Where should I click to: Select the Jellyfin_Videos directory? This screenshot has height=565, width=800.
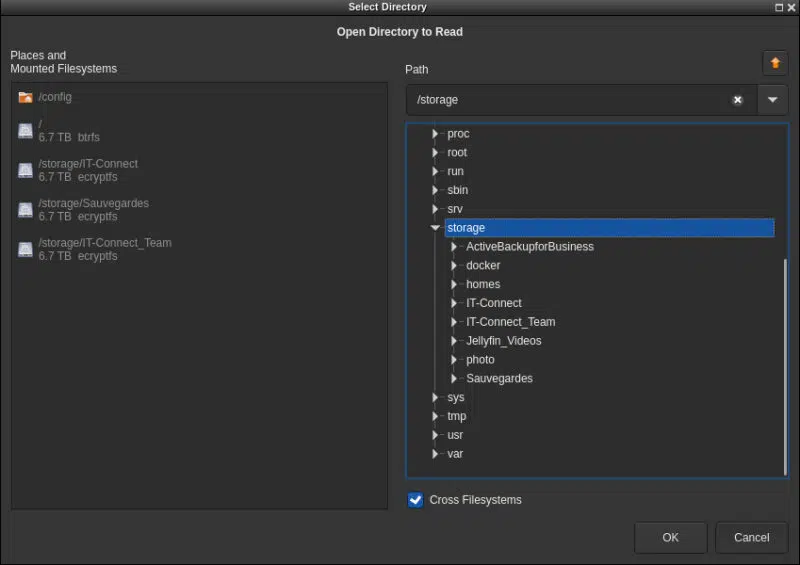(x=504, y=341)
